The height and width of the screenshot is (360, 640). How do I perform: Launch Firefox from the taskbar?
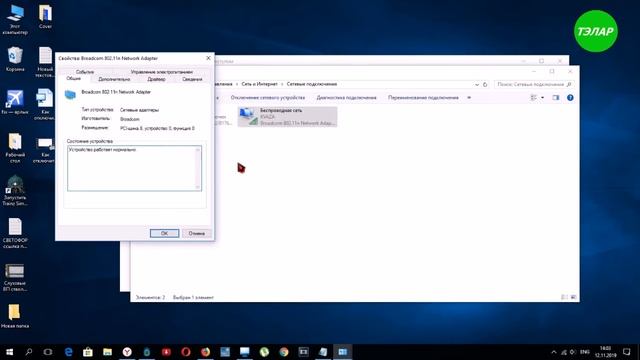click(x=205, y=351)
